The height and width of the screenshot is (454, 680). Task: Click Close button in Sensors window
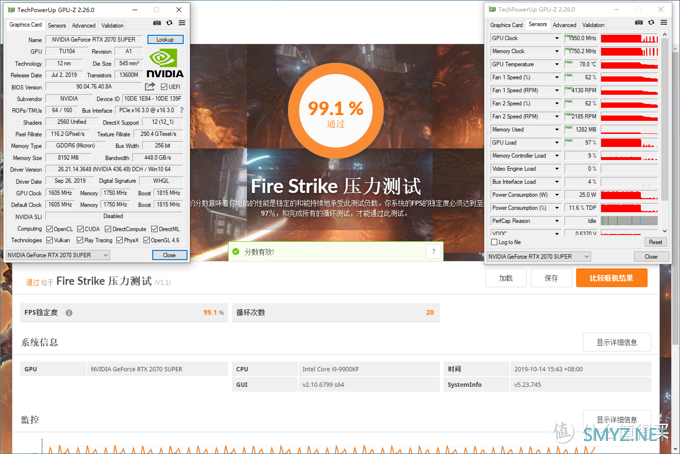pos(651,256)
